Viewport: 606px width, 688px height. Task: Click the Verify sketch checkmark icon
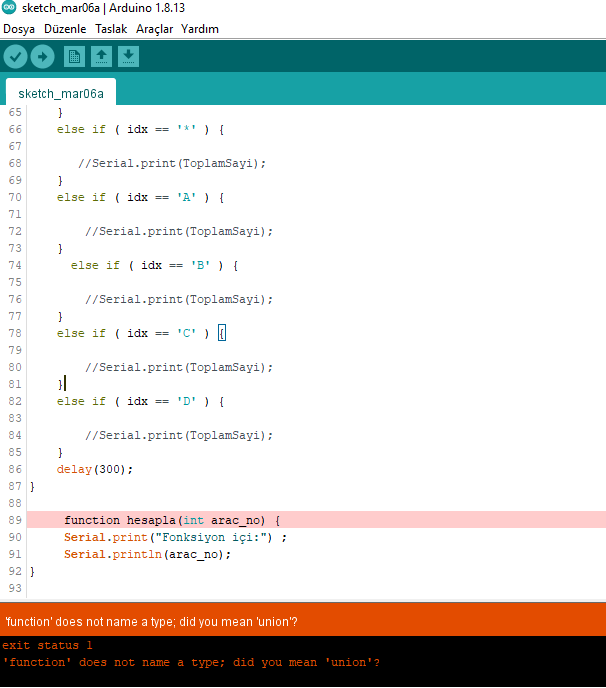click(x=15, y=57)
